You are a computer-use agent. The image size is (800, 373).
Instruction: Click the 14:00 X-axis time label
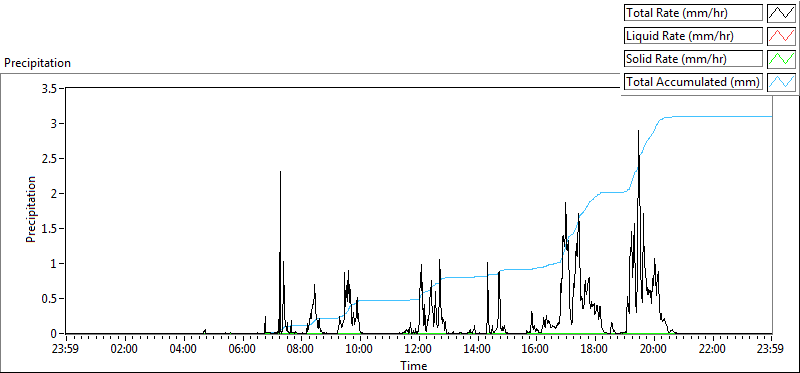point(478,350)
